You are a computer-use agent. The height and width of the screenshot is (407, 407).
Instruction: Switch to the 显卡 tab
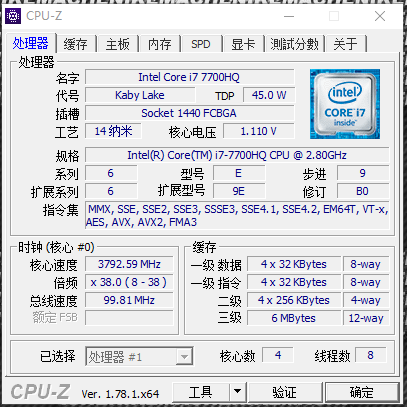pyautogui.click(x=243, y=44)
